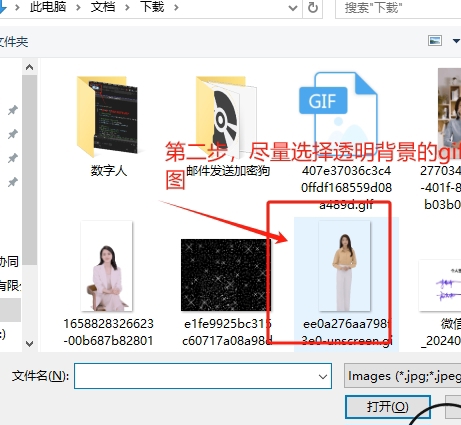Select the 微信 signature image thumbnail

(440, 286)
